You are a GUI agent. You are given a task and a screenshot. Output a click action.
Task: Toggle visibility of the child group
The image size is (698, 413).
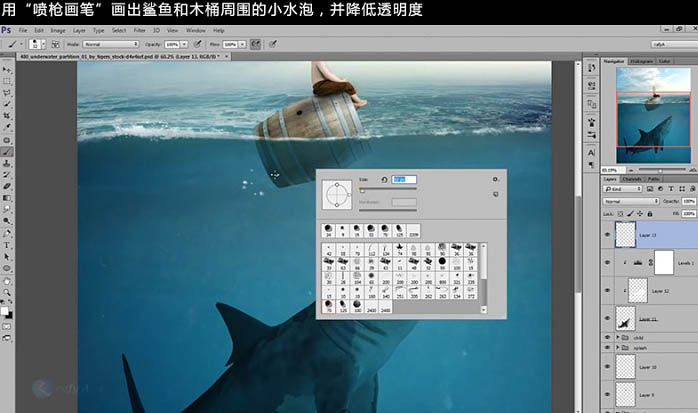point(607,337)
